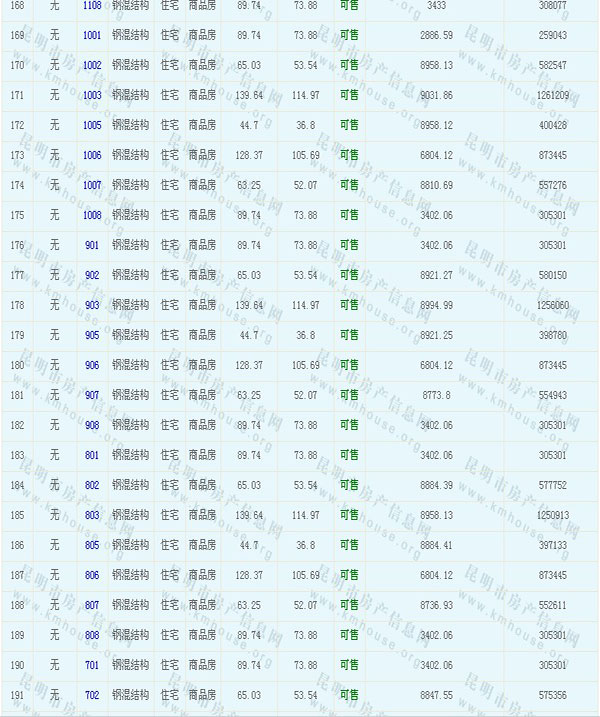The image size is (600, 717).
Task: Click room number 1001 link
Action: (x=92, y=36)
